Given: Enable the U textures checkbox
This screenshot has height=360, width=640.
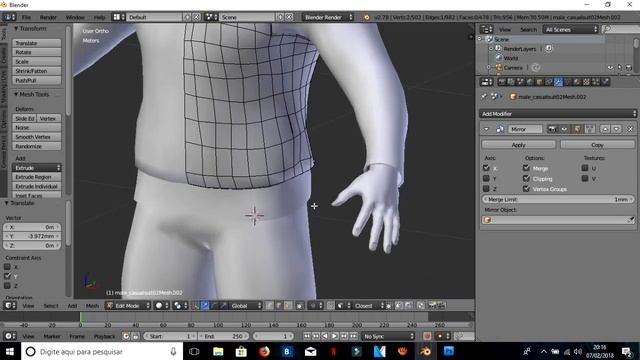Looking at the screenshot, I should tap(585, 168).
